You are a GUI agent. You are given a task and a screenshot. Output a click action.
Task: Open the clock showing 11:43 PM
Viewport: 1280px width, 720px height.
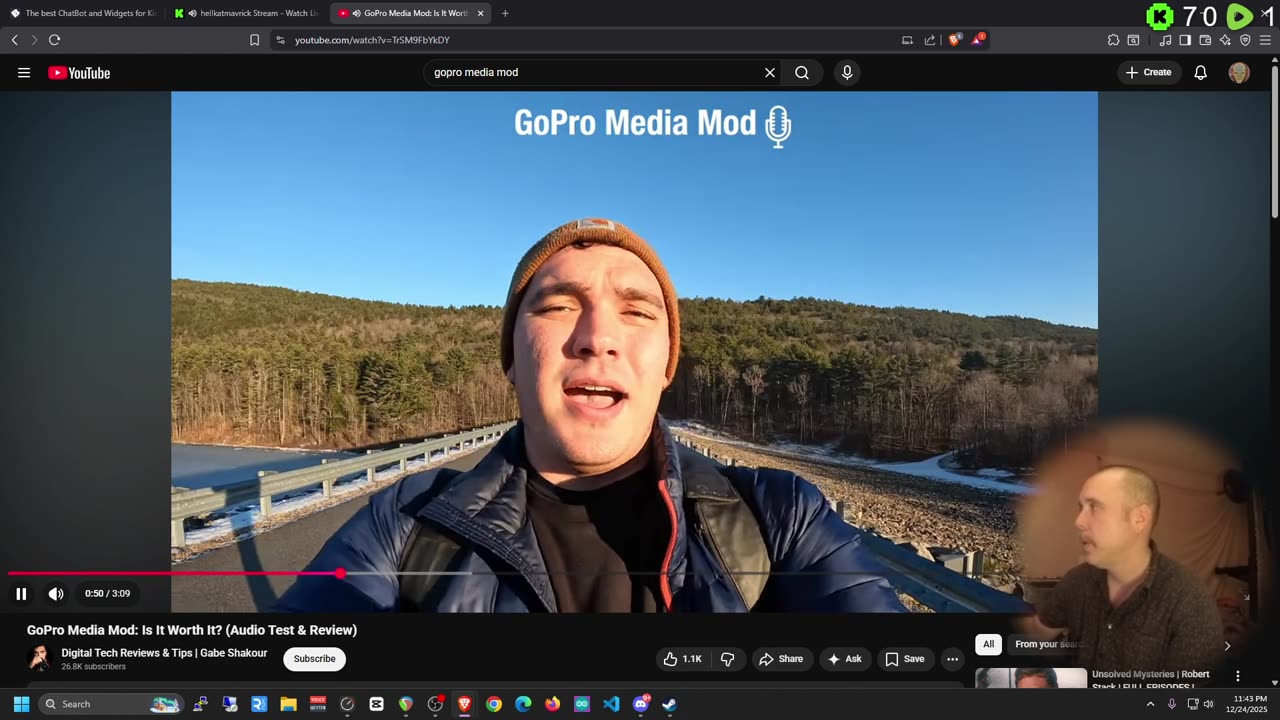pyautogui.click(x=1246, y=704)
